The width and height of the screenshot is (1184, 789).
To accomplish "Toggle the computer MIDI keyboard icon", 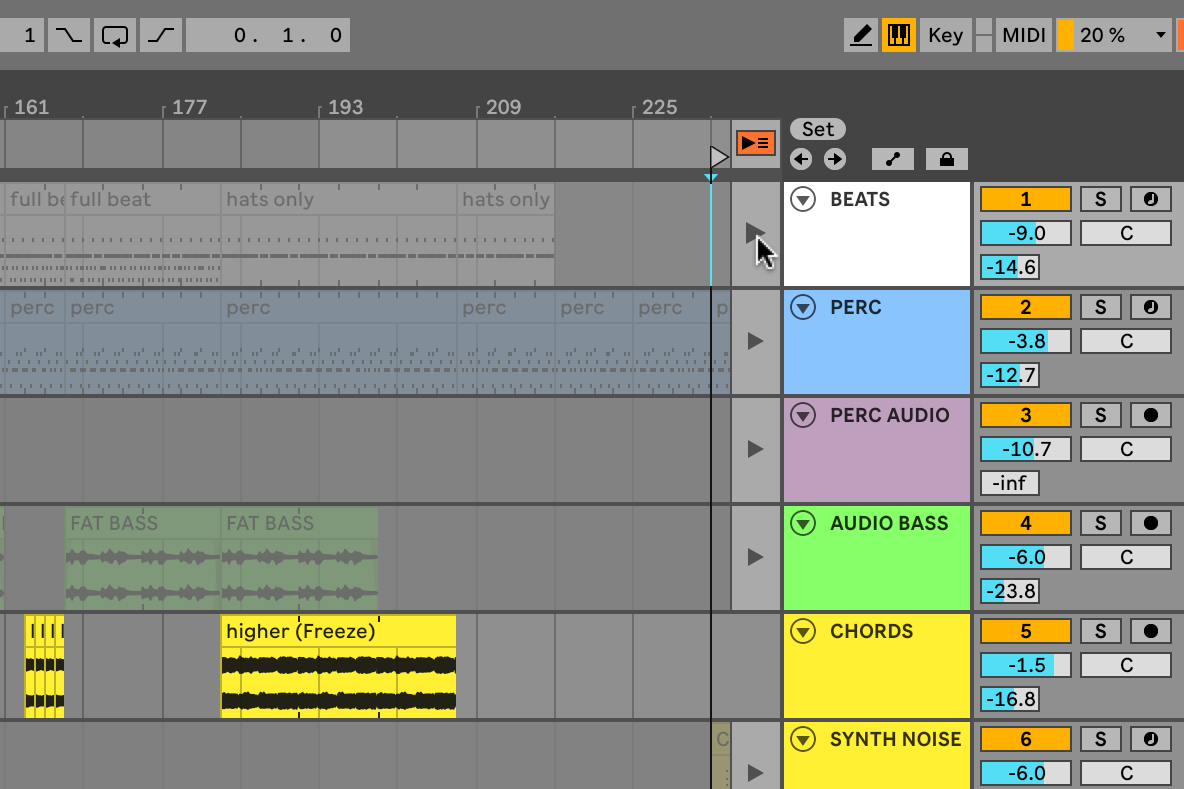I will pyautogui.click(x=898, y=35).
